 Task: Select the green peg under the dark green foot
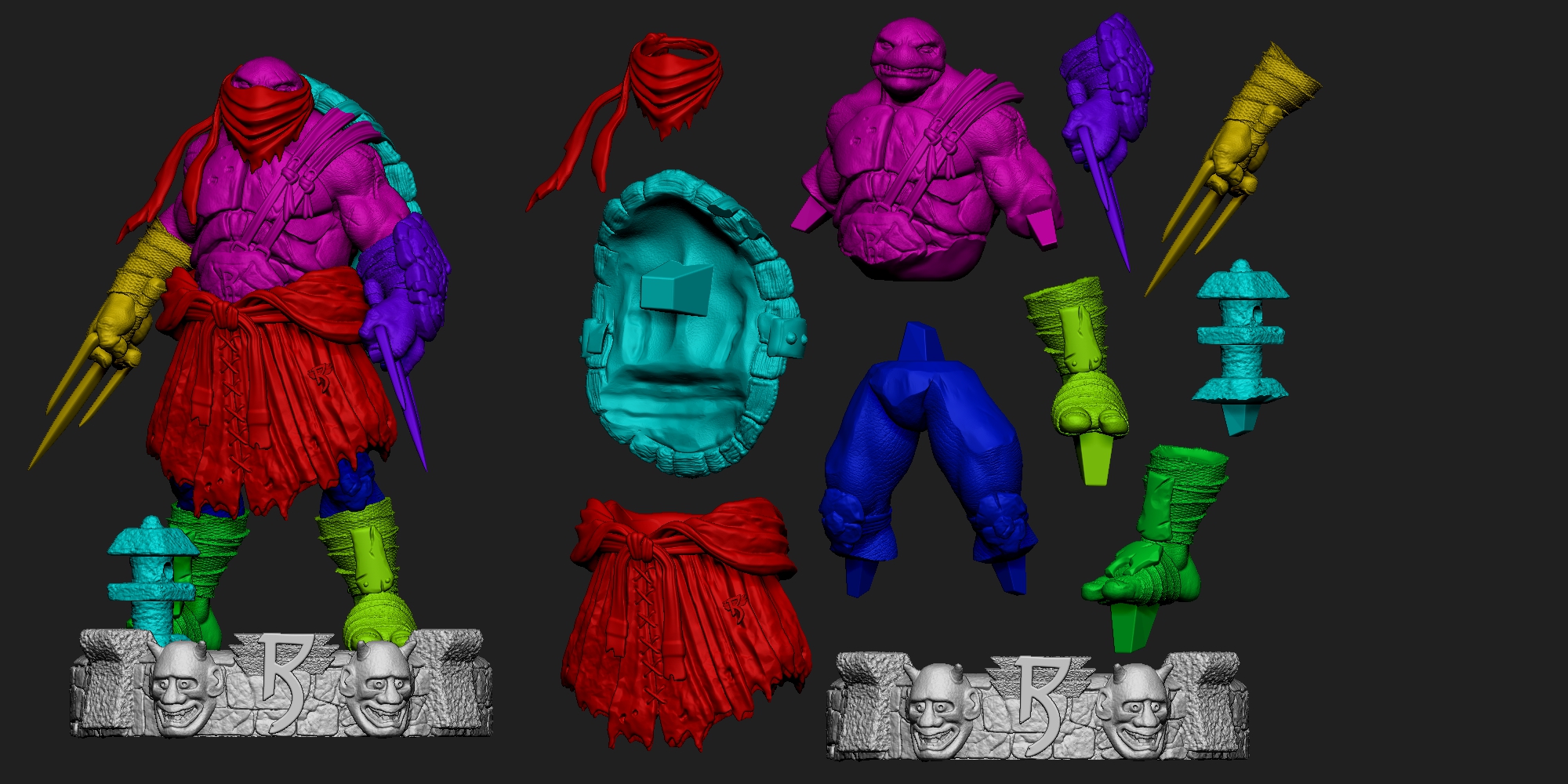[1134, 627]
